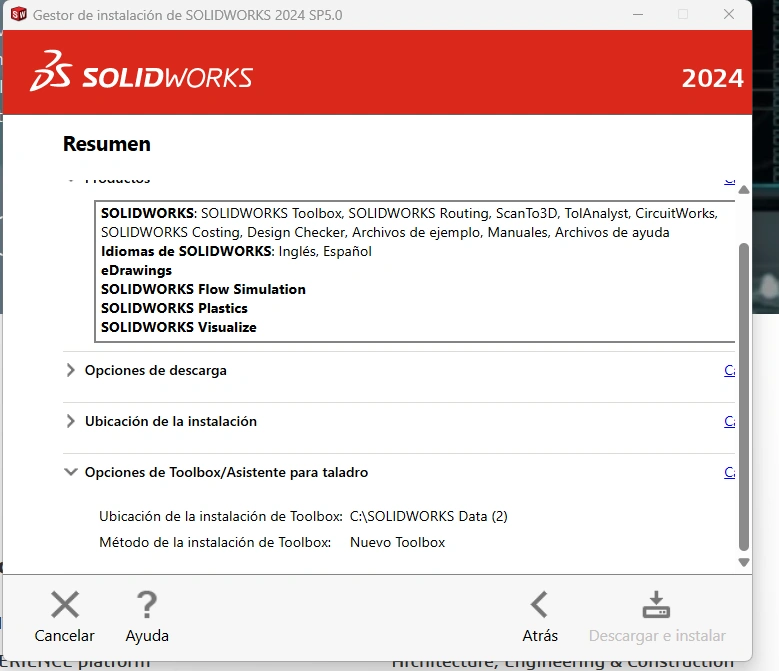
Task: Click the vertical scrollbar thumb
Action: click(x=744, y=397)
